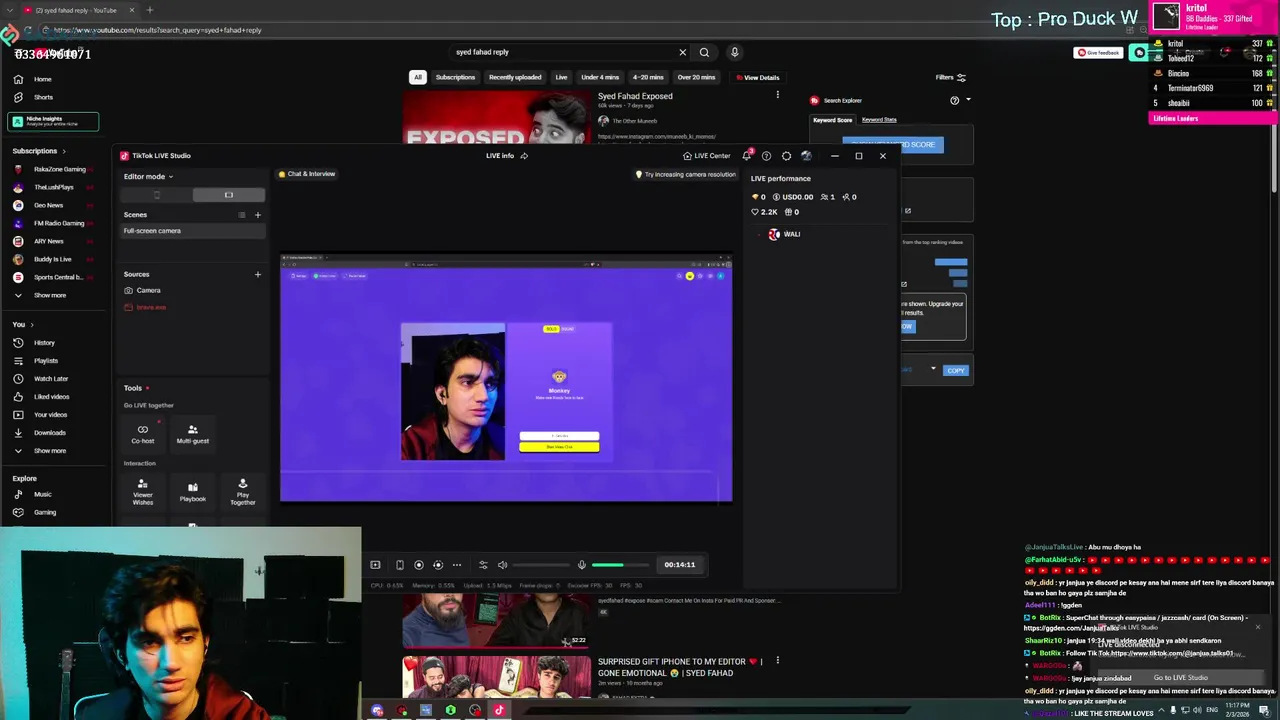1280x720 pixels.
Task: Add a new source with plus icon
Action: 257,274
